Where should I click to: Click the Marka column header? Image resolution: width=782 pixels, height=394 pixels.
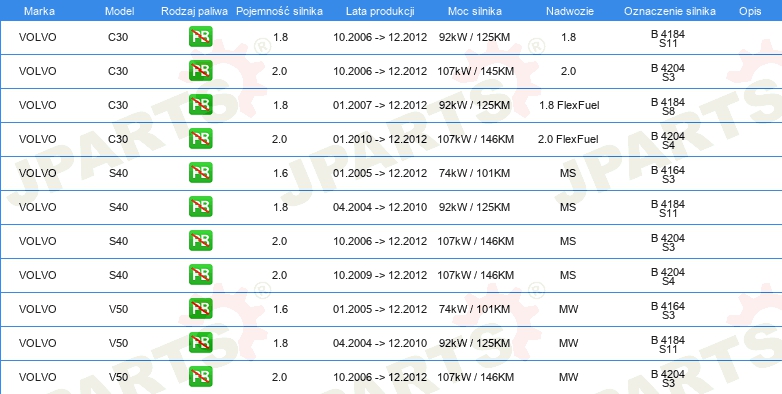pos(39,11)
